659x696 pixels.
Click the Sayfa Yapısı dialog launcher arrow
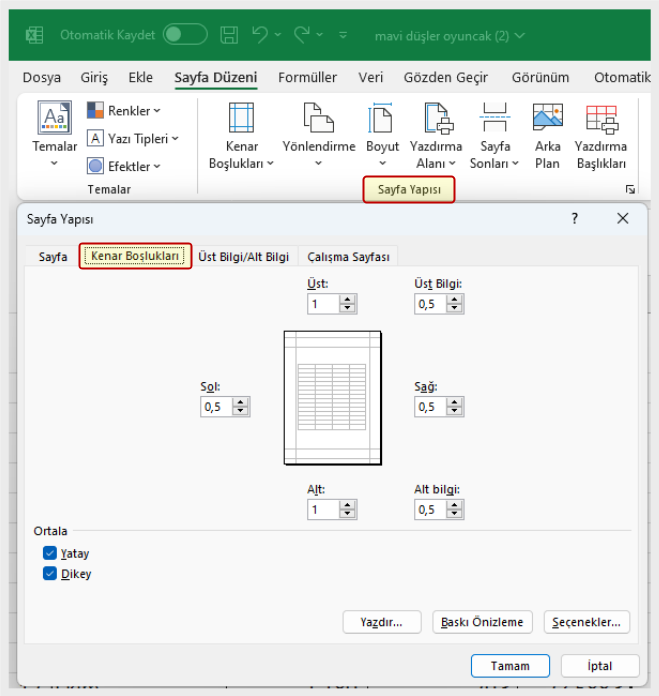click(630, 190)
